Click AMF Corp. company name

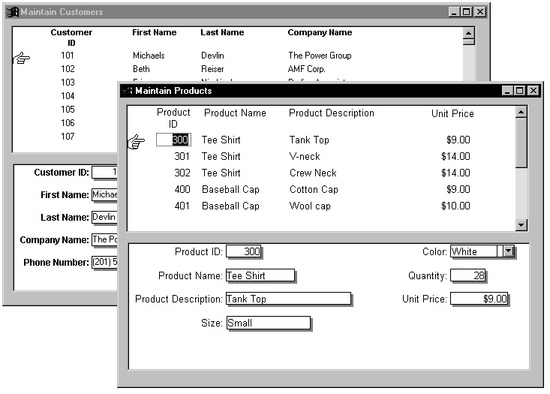point(307,69)
